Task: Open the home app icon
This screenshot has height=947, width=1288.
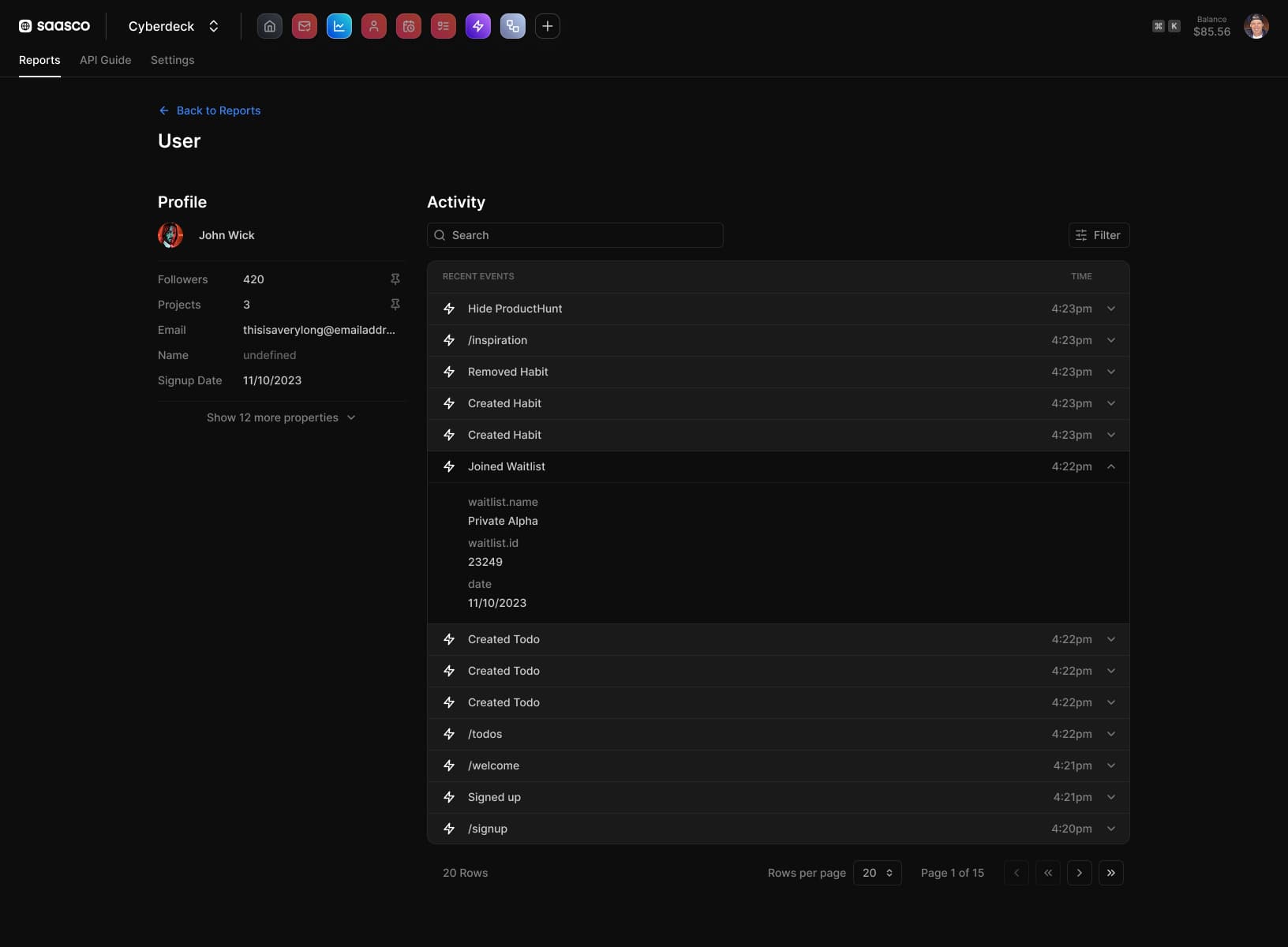Action: (x=269, y=26)
